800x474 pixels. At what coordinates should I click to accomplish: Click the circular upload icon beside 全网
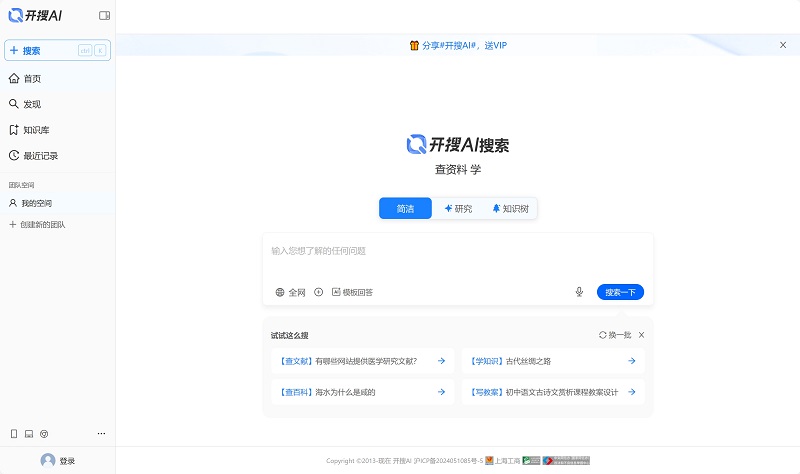(x=318, y=292)
